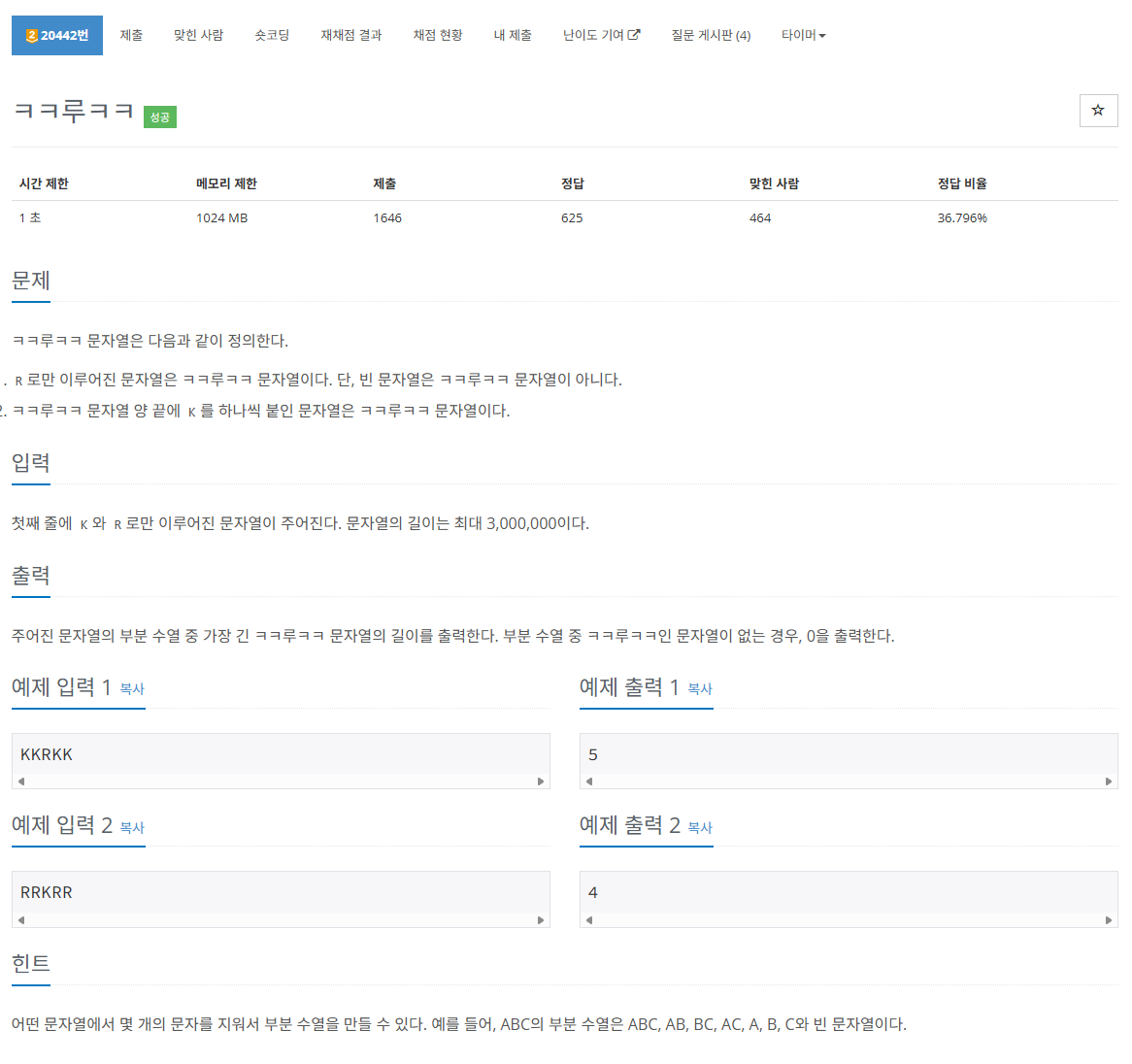Copy example output 1 with 복사

[x=700, y=689]
